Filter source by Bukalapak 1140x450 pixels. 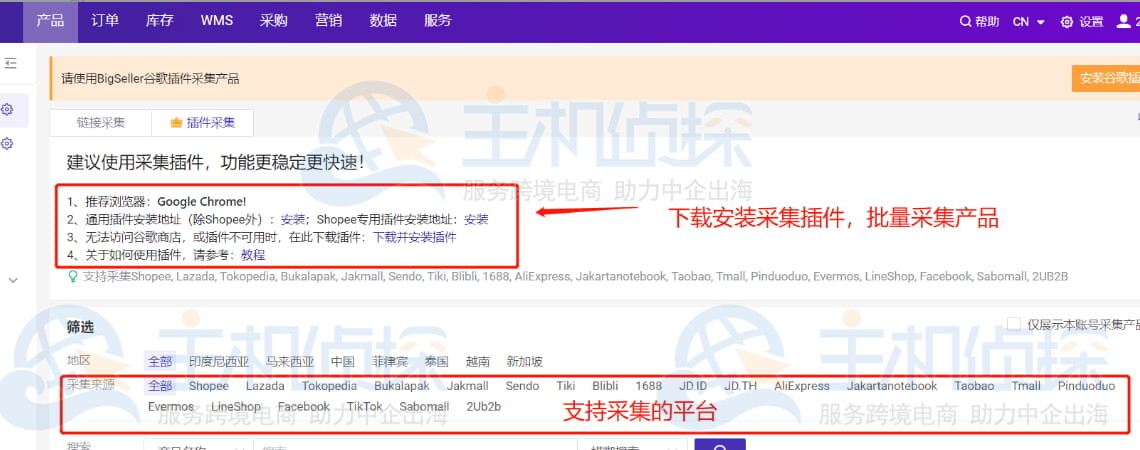pos(402,386)
